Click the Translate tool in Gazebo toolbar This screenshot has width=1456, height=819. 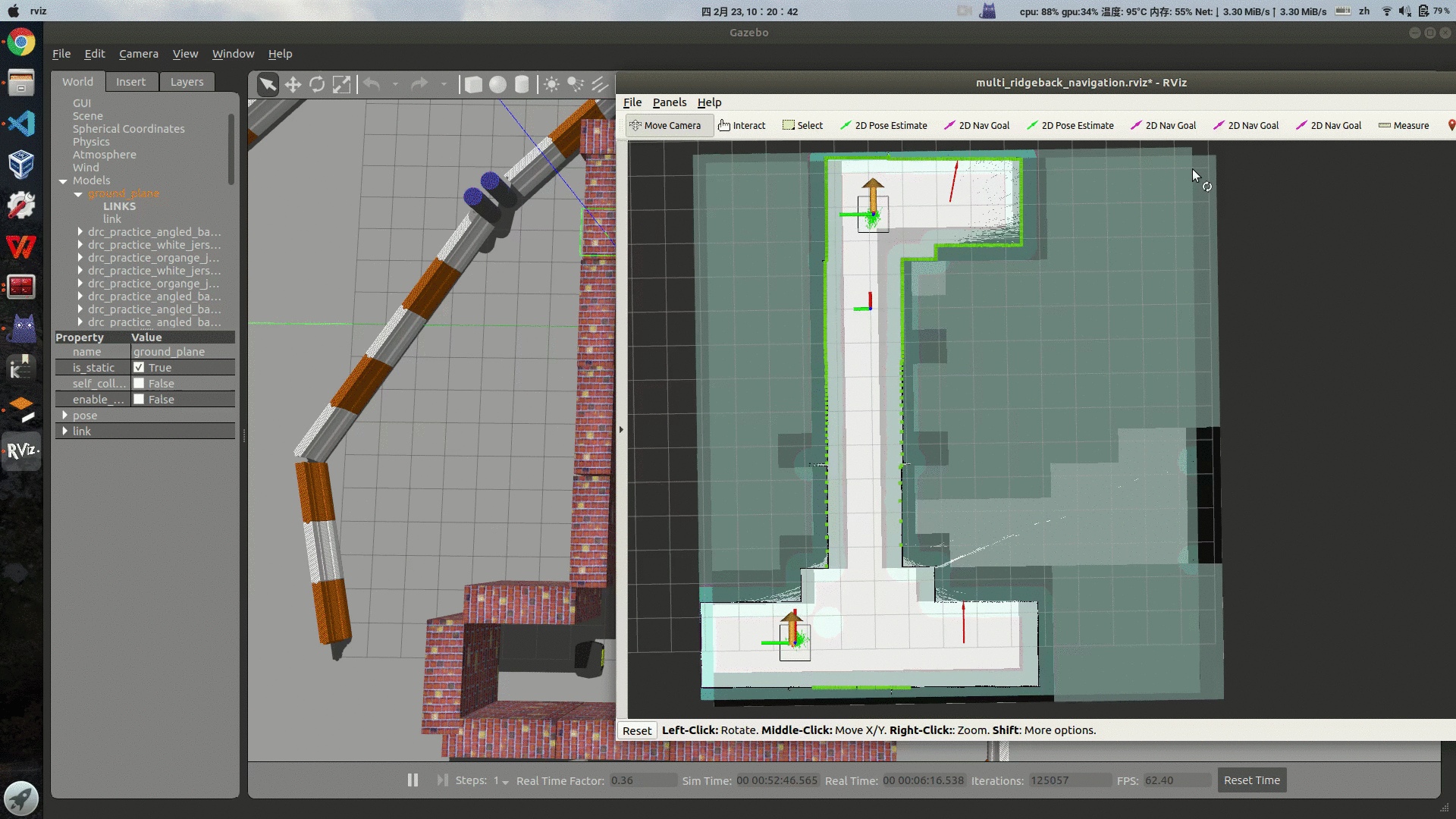tap(292, 84)
